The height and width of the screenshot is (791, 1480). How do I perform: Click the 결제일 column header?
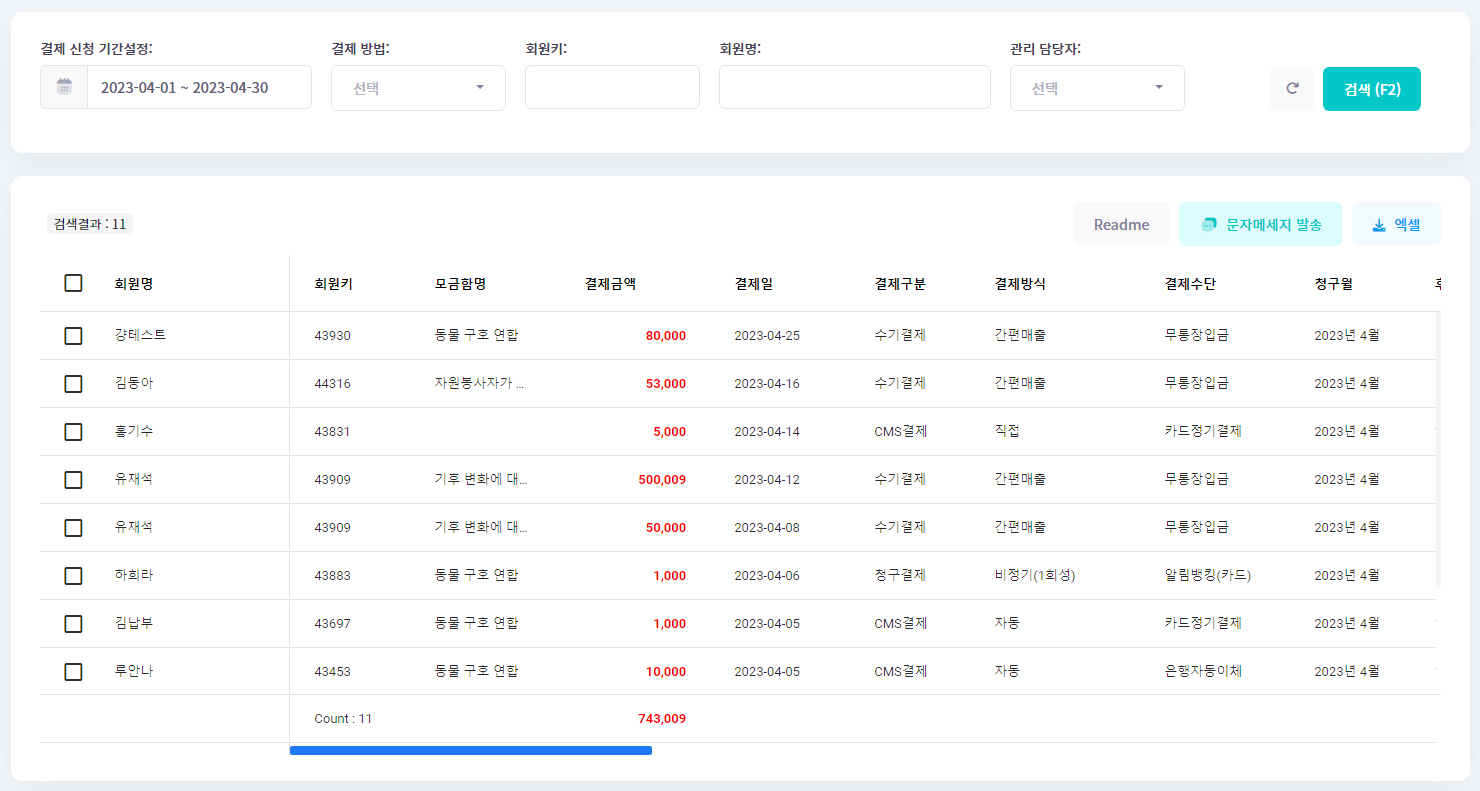[x=753, y=284]
